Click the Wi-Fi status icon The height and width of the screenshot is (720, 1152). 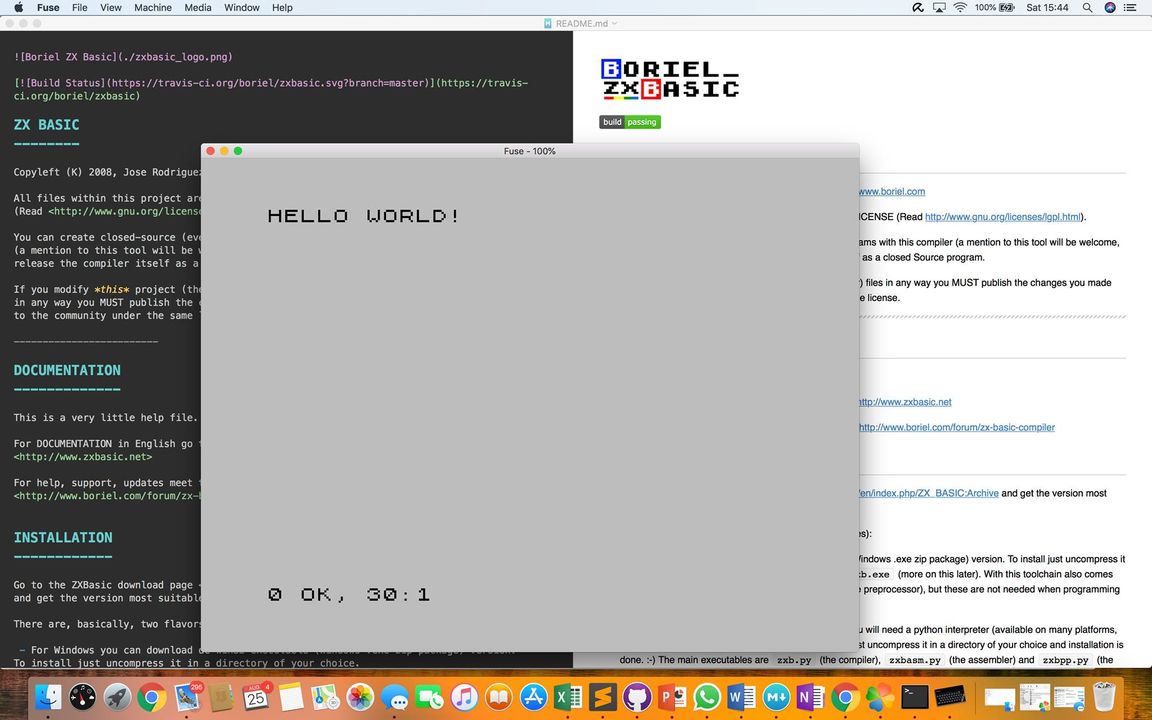tap(960, 7)
